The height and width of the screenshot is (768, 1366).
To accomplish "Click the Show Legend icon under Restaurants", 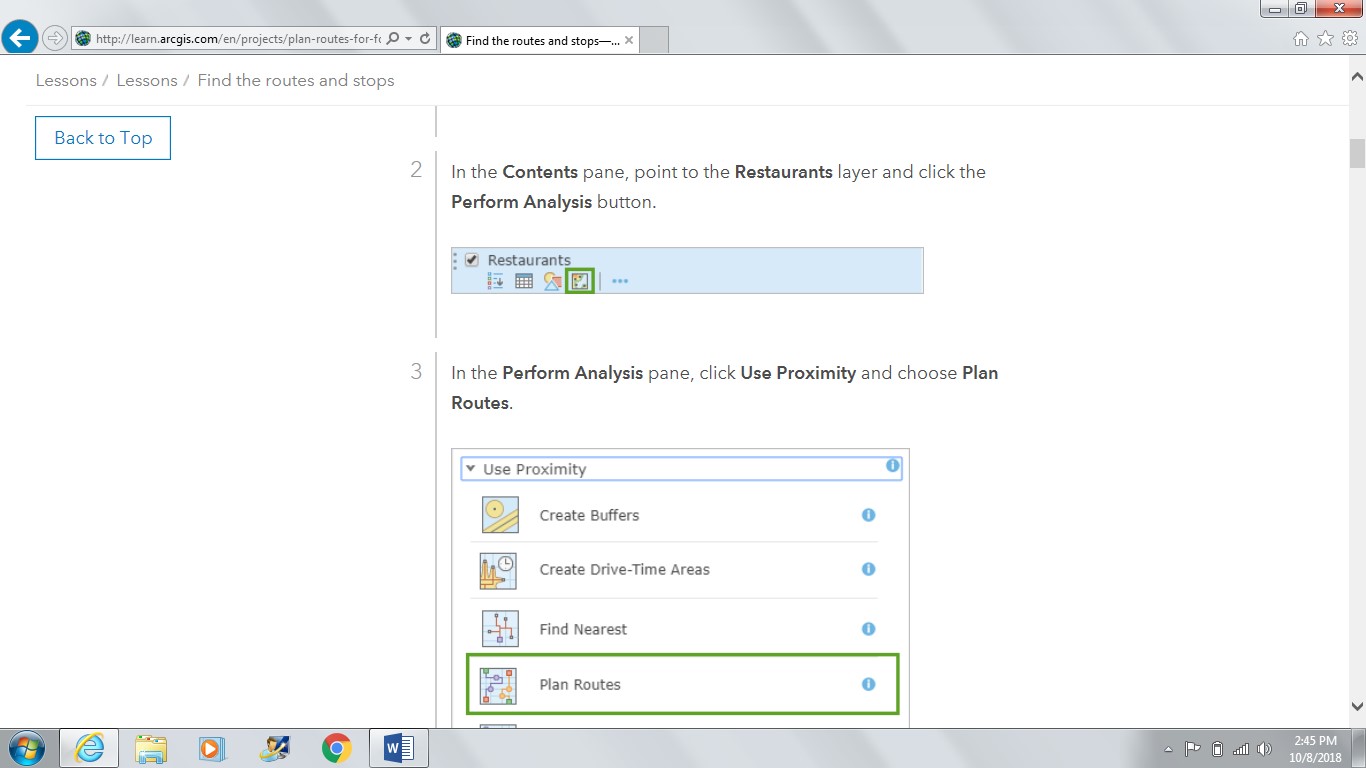I will click(495, 281).
